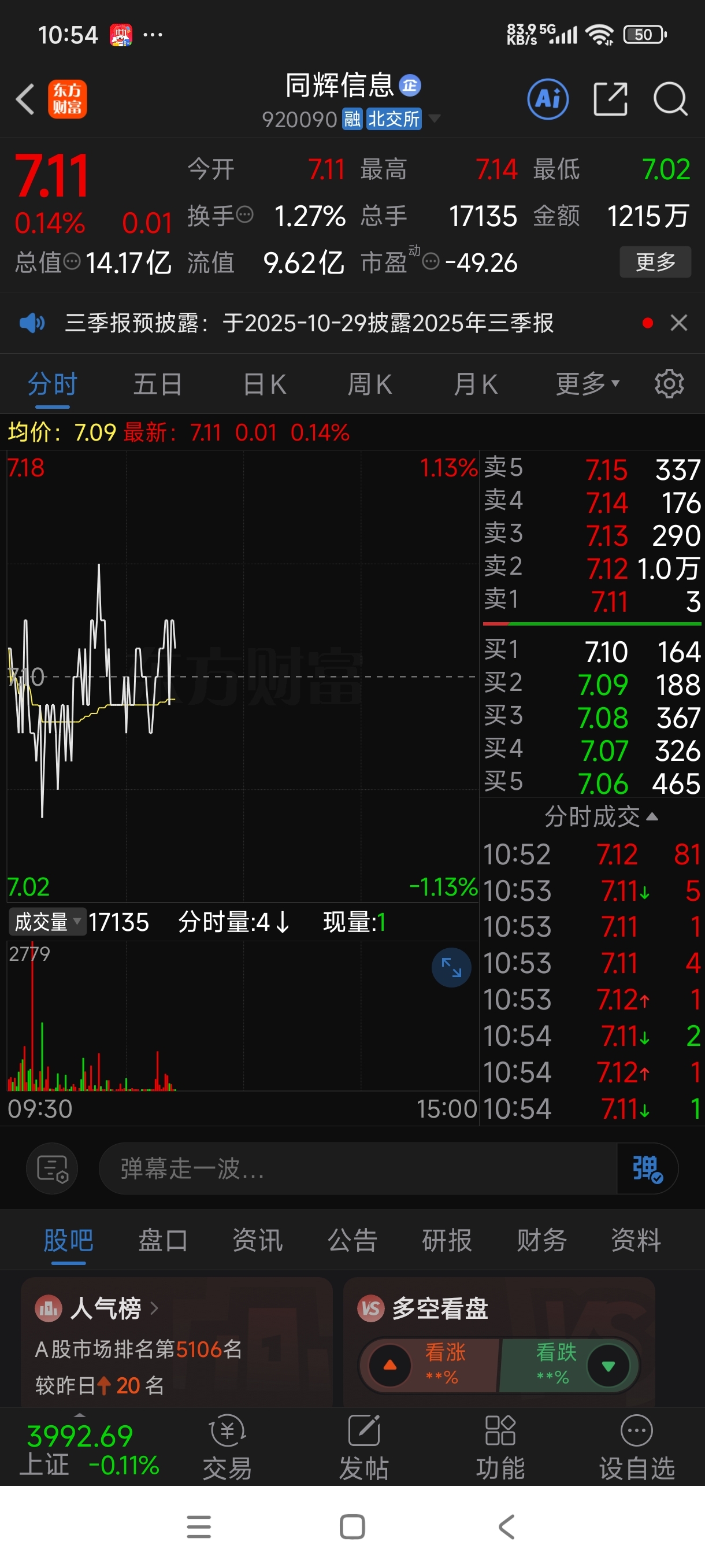This screenshot has height=1568, width=705.
Task: Tap the 更多 button in quote panel
Action: [655, 262]
